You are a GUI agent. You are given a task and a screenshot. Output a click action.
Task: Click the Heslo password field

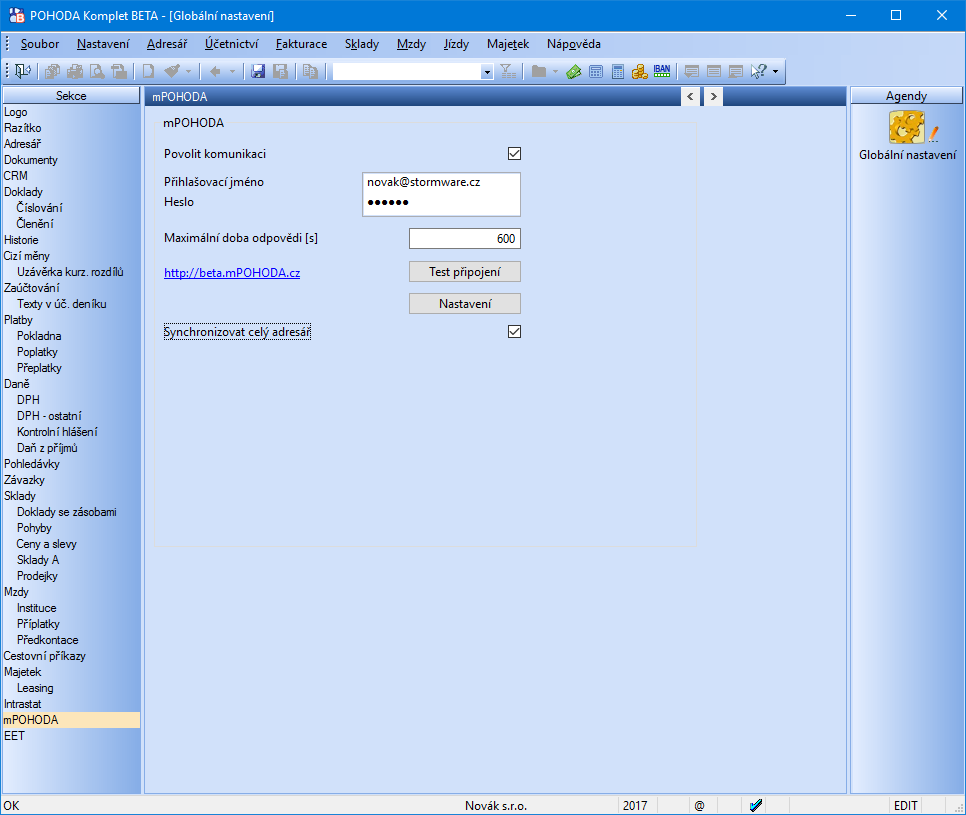pyautogui.click(x=441, y=202)
